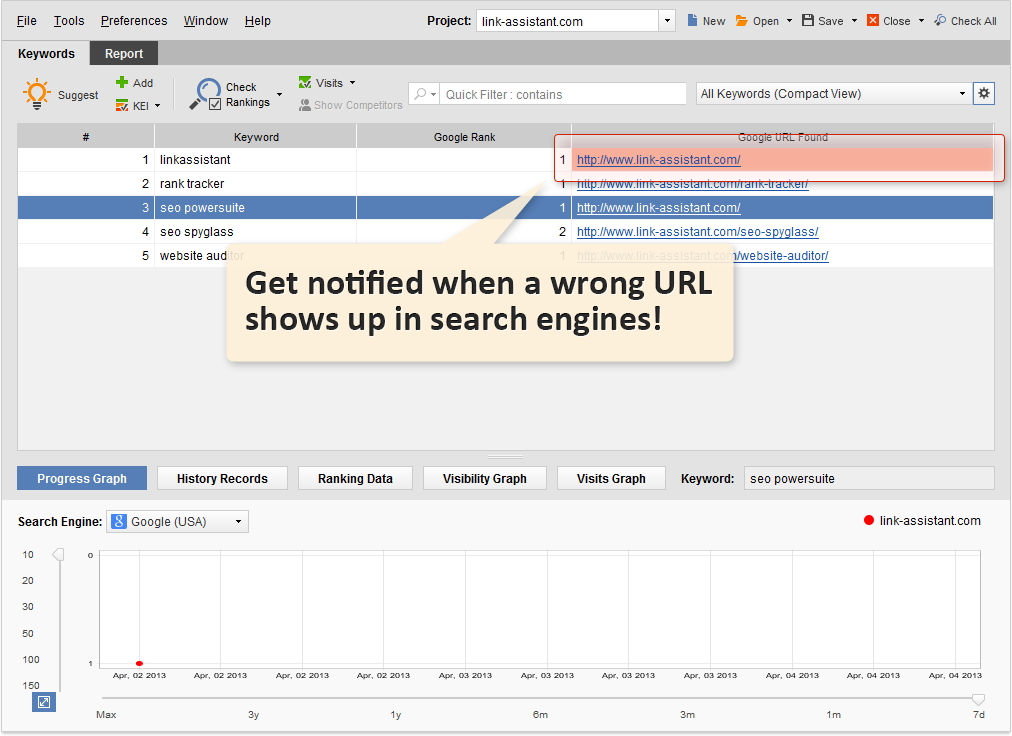This screenshot has width=1012, height=736.
Task: Open the gear settings icon beside view selector
Action: pyautogui.click(x=984, y=93)
